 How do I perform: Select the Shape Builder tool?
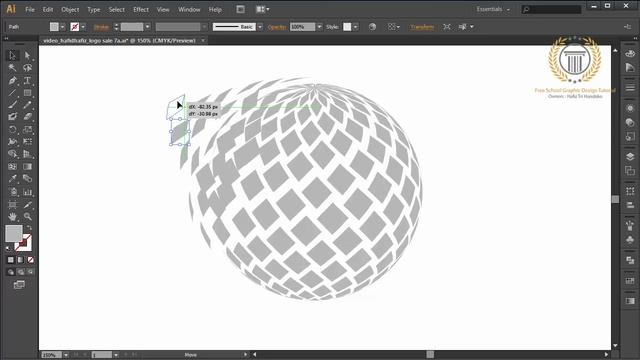(x=12, y=154)
